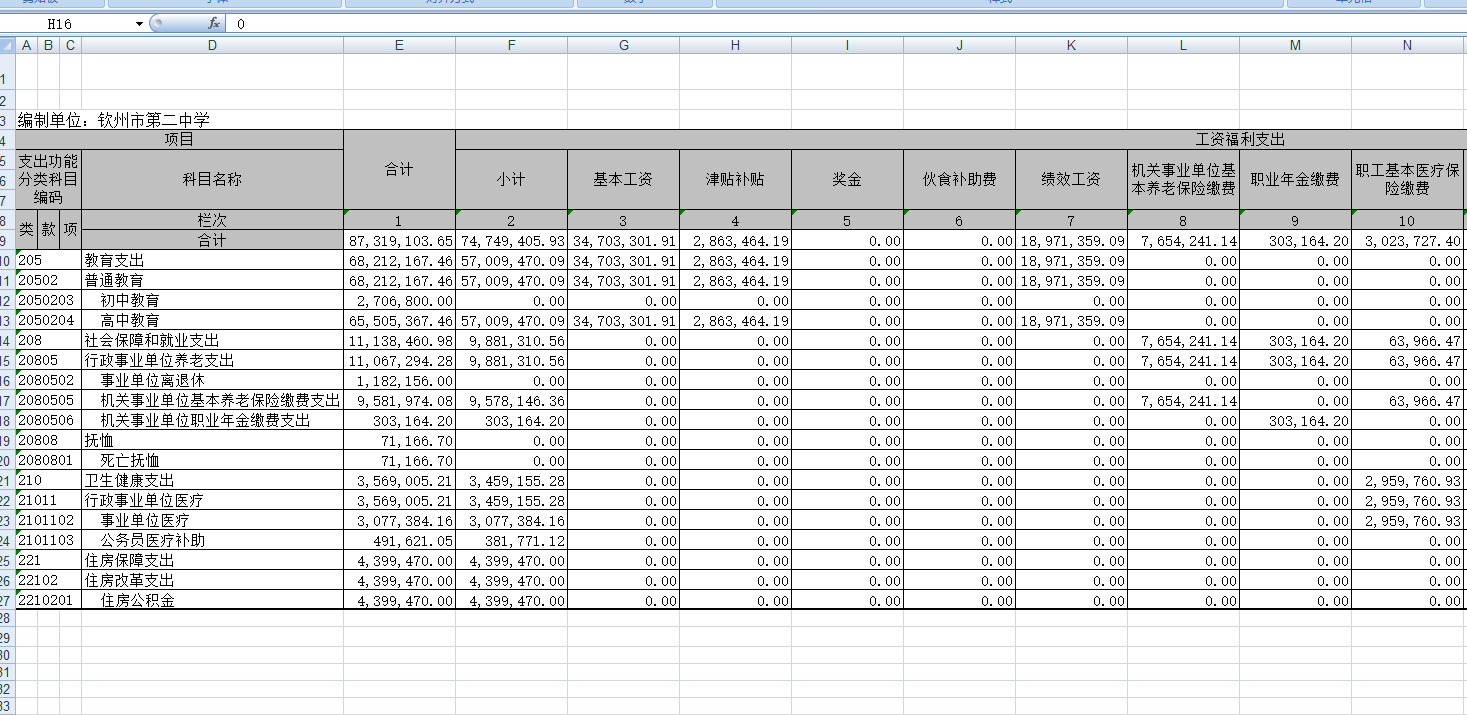Select the column N header
Viewport: 1467px width, 715px height.
[1407, 45]
